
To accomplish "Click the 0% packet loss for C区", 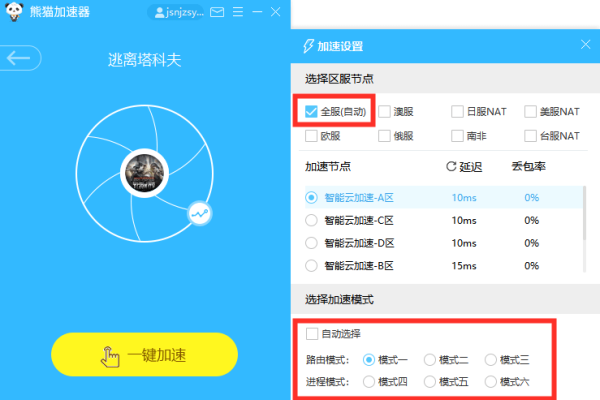I will (532, 220).
